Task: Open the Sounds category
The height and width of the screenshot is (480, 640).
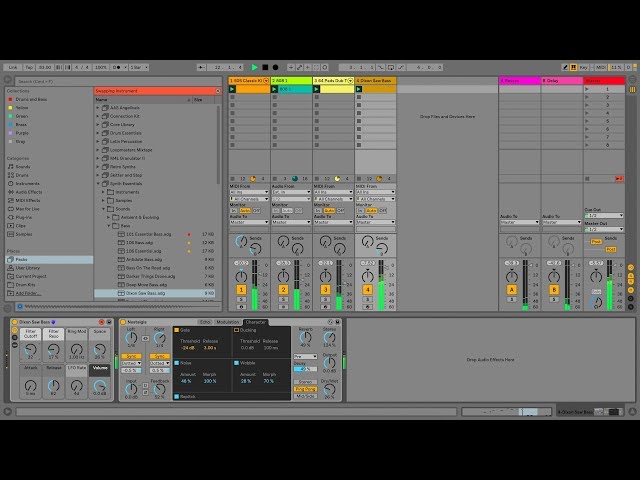Action: point(23,167)
